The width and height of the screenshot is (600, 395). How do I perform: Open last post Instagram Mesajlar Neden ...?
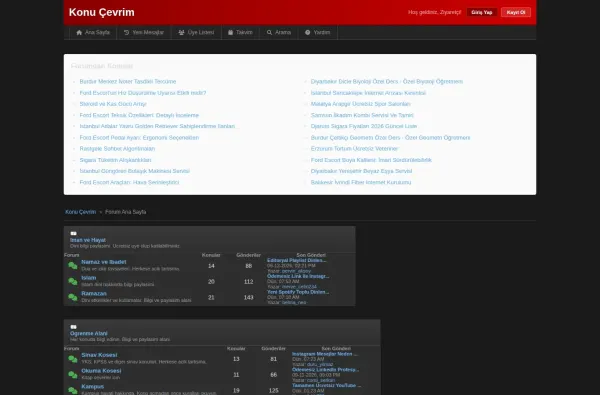(325, 354)
